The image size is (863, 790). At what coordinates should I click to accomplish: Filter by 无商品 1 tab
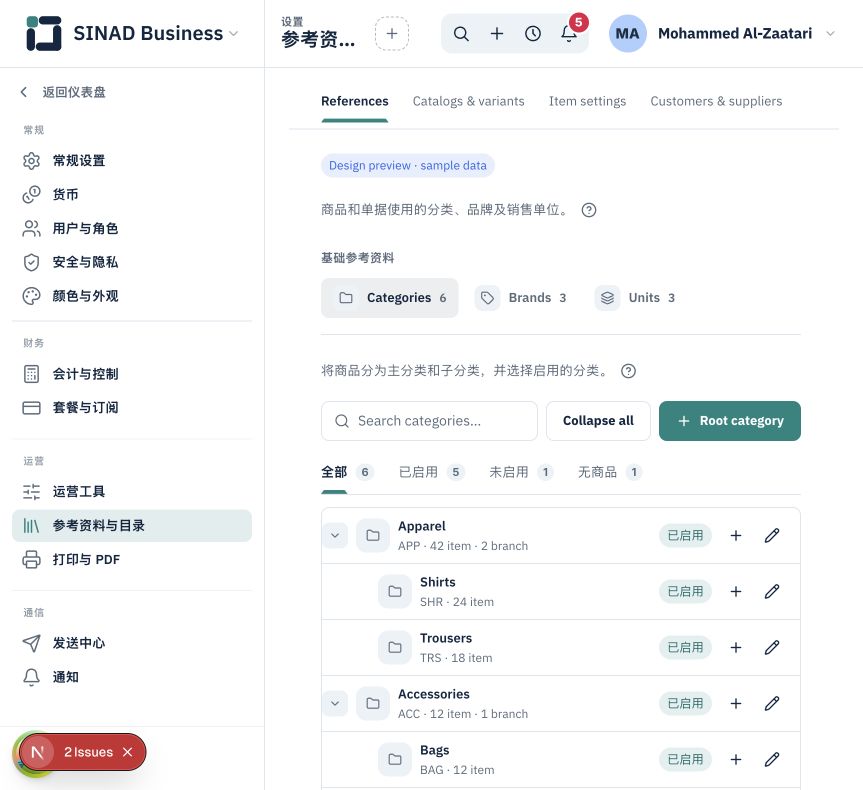610,472
